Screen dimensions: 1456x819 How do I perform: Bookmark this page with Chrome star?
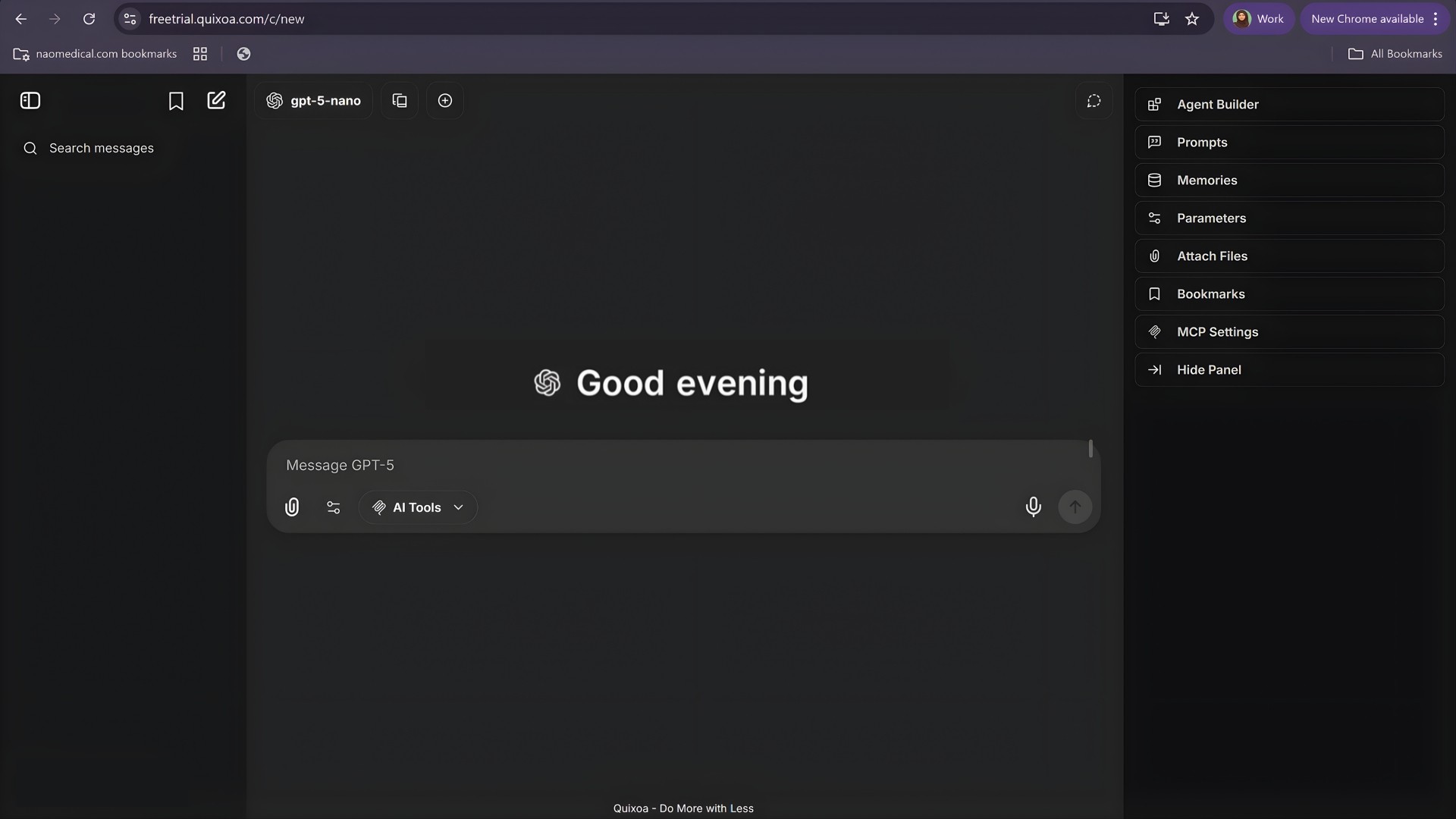tap(1192, 19)
